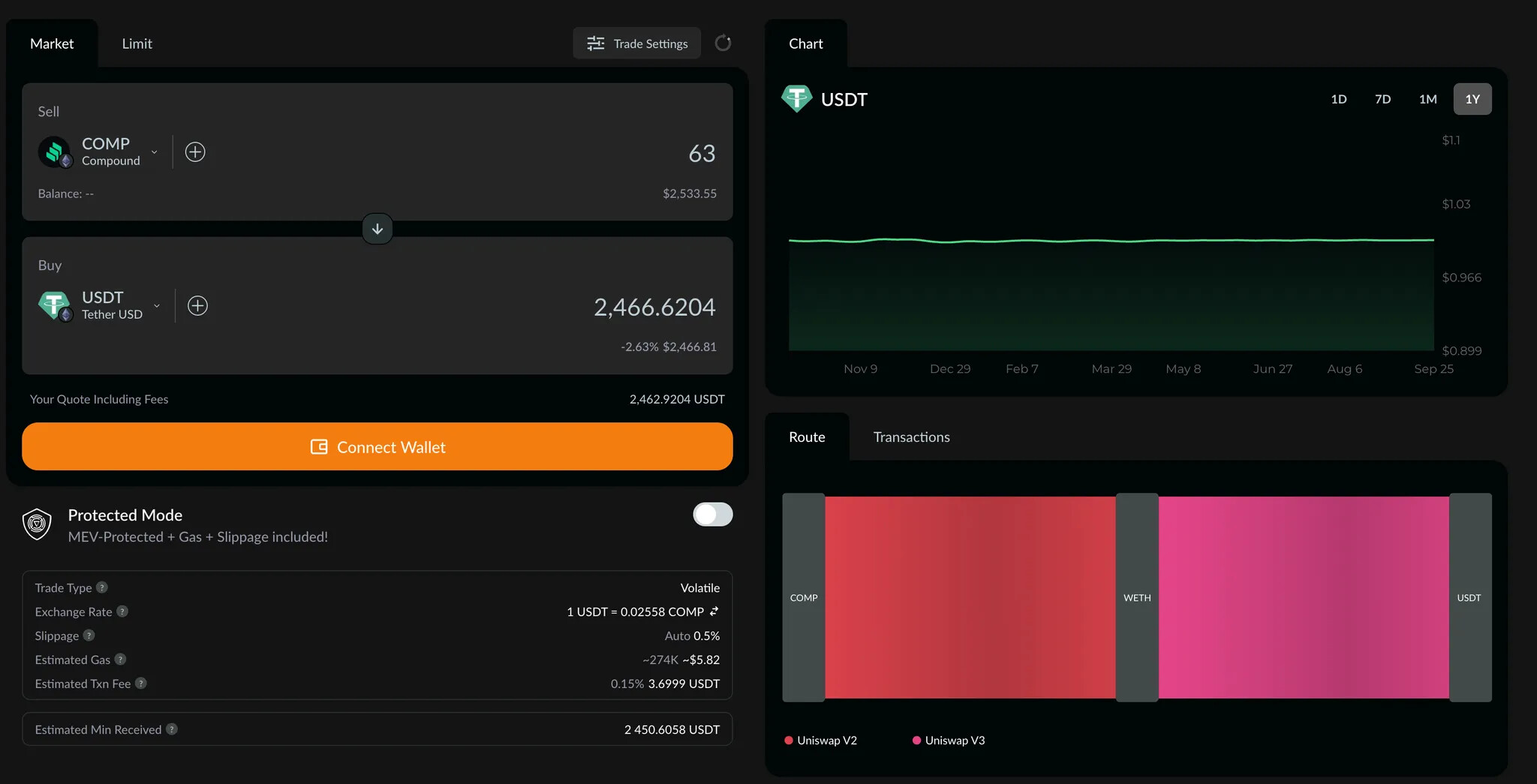1537x784 pixels.
Task: Toggle Protected Mode switch
Action: [x=713, y=515]
